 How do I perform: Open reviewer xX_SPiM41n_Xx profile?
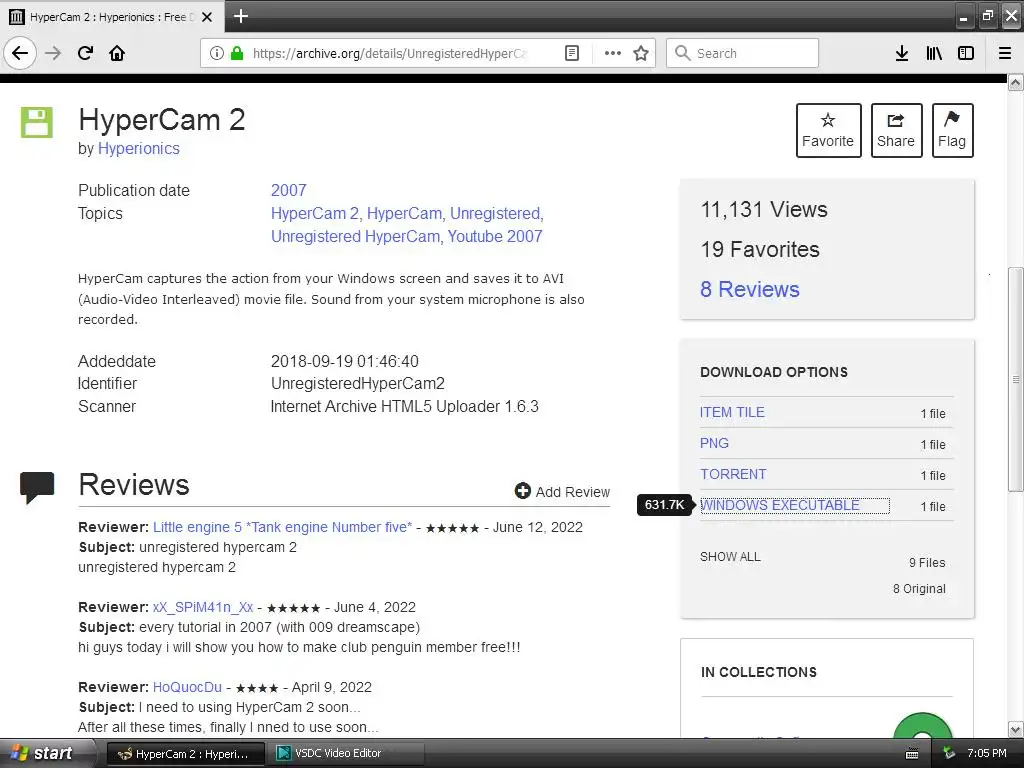[x=203, y=607]
